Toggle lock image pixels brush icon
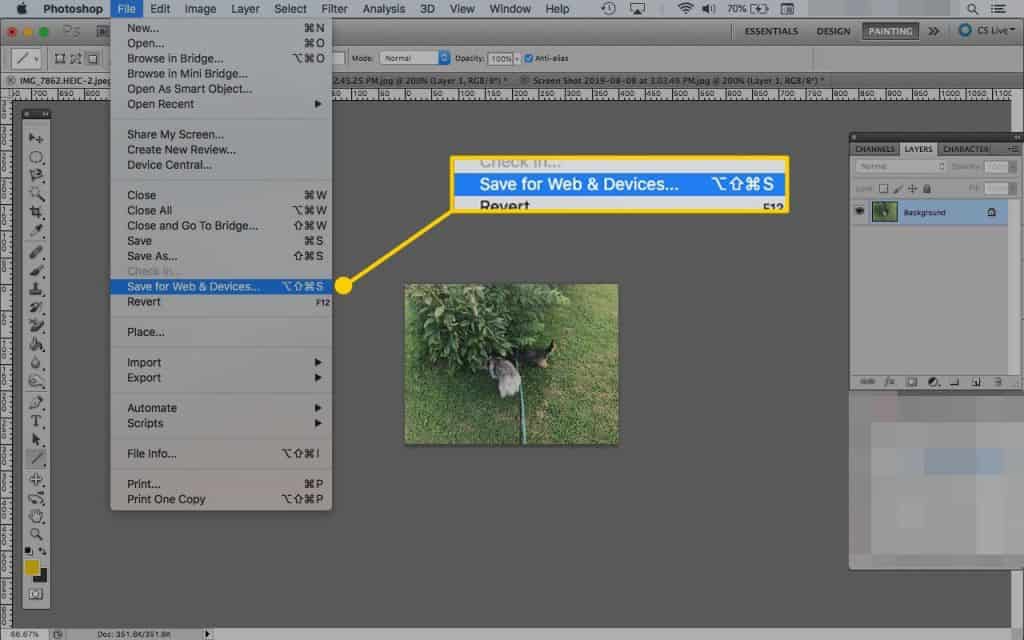This screenshot has width=1024, height=640. [898, 189]
